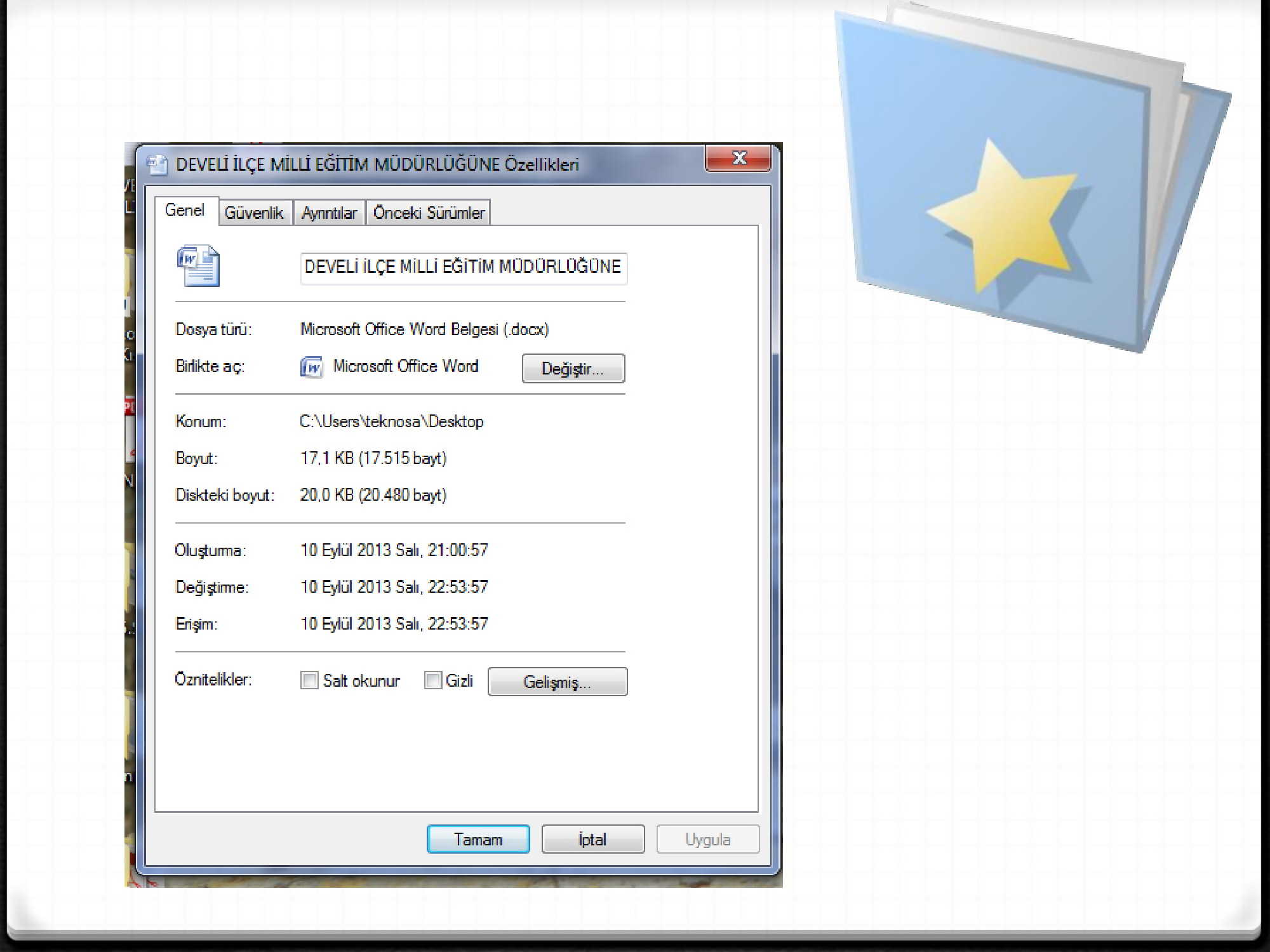Open the Gelişmiş... attributes button

point(557,682)
